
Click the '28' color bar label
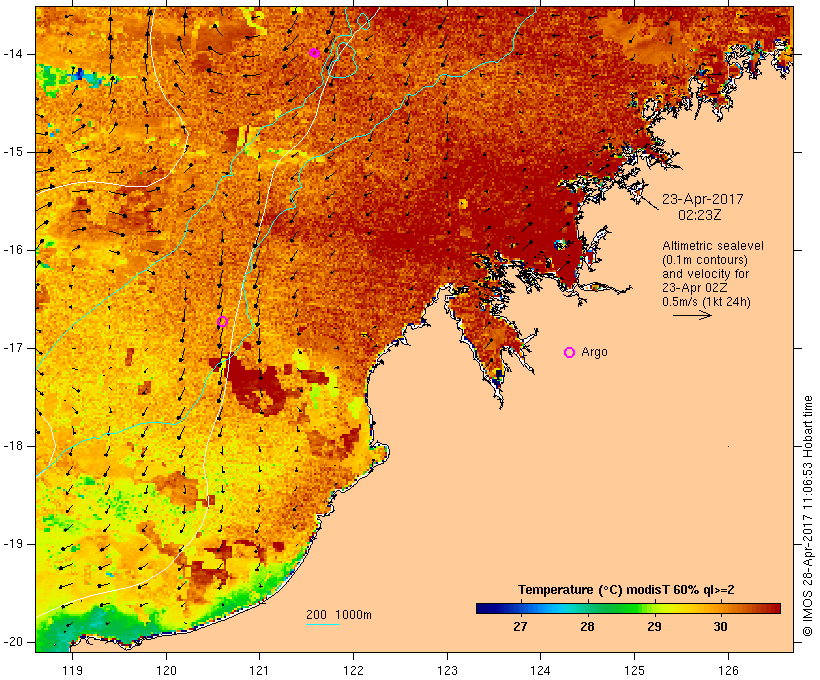pyautogui.click(x=587, y=627)
